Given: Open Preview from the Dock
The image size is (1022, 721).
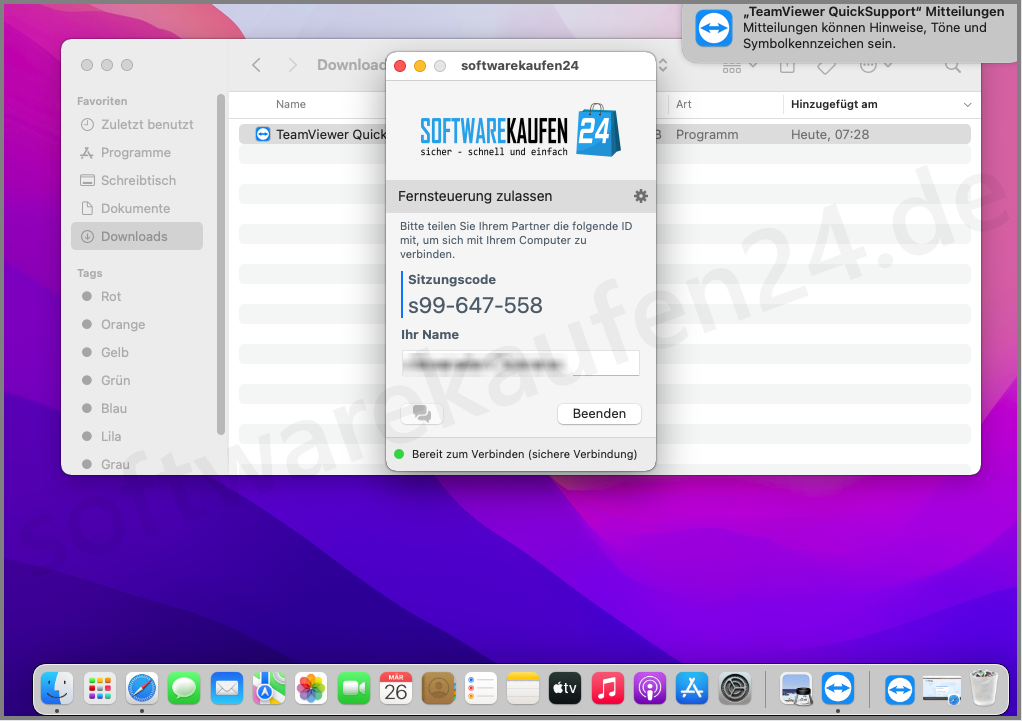Looking at the screenshot, I should 796,688.
